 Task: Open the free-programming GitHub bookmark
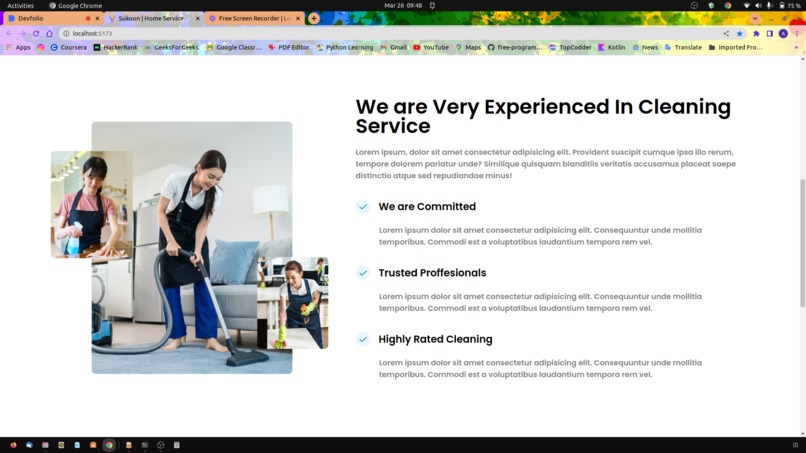pos(515,47)
